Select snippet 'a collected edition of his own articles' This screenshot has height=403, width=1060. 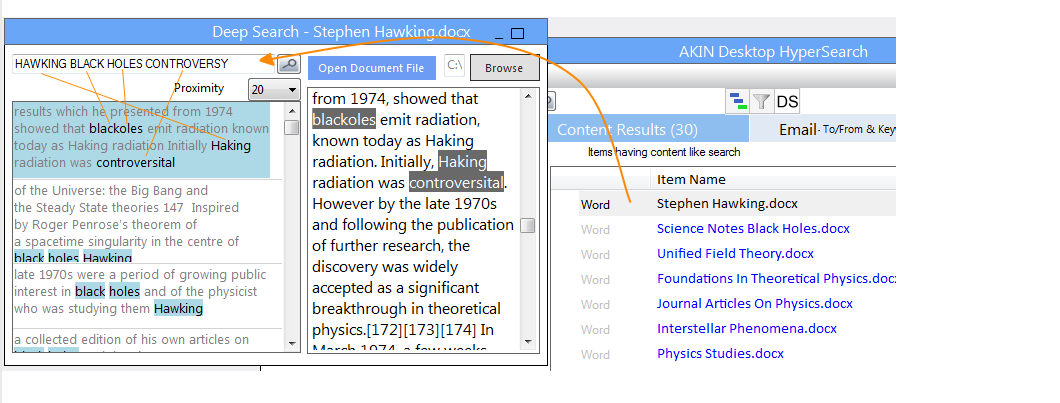[147, 341]
